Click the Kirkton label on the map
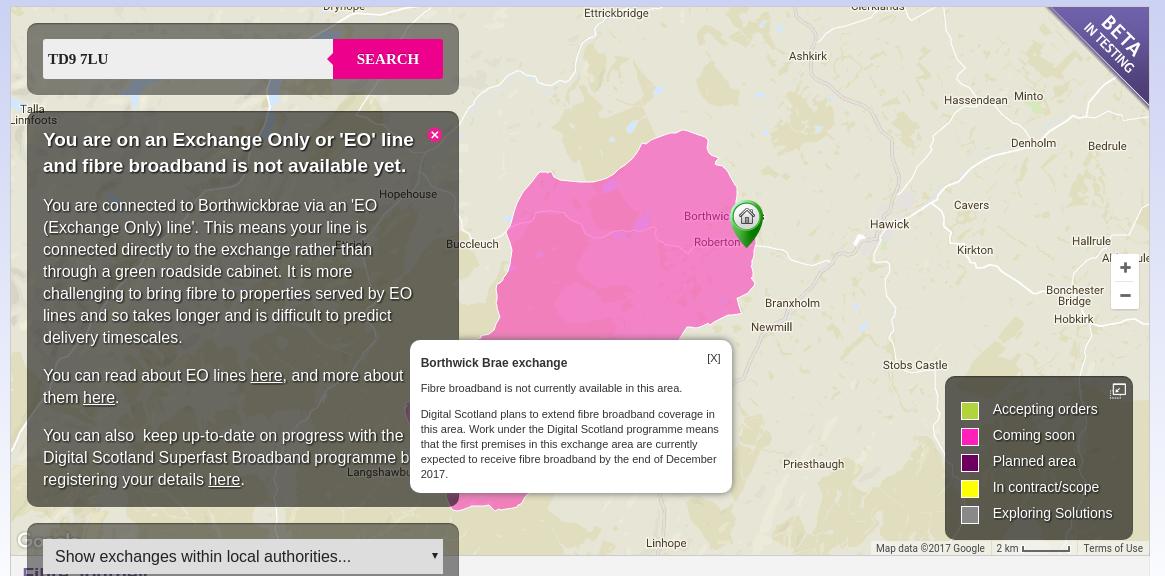Viewport: 1165px width, 576px height. coord(975,250)
